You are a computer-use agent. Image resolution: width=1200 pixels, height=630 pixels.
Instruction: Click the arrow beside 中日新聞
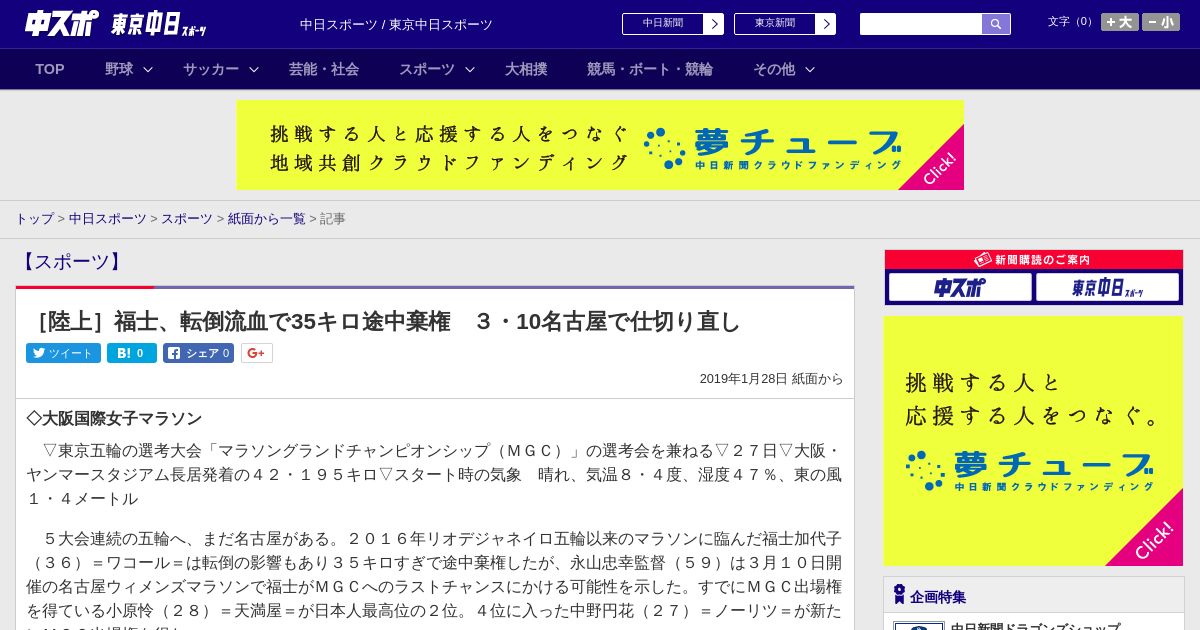click(714, 24)
